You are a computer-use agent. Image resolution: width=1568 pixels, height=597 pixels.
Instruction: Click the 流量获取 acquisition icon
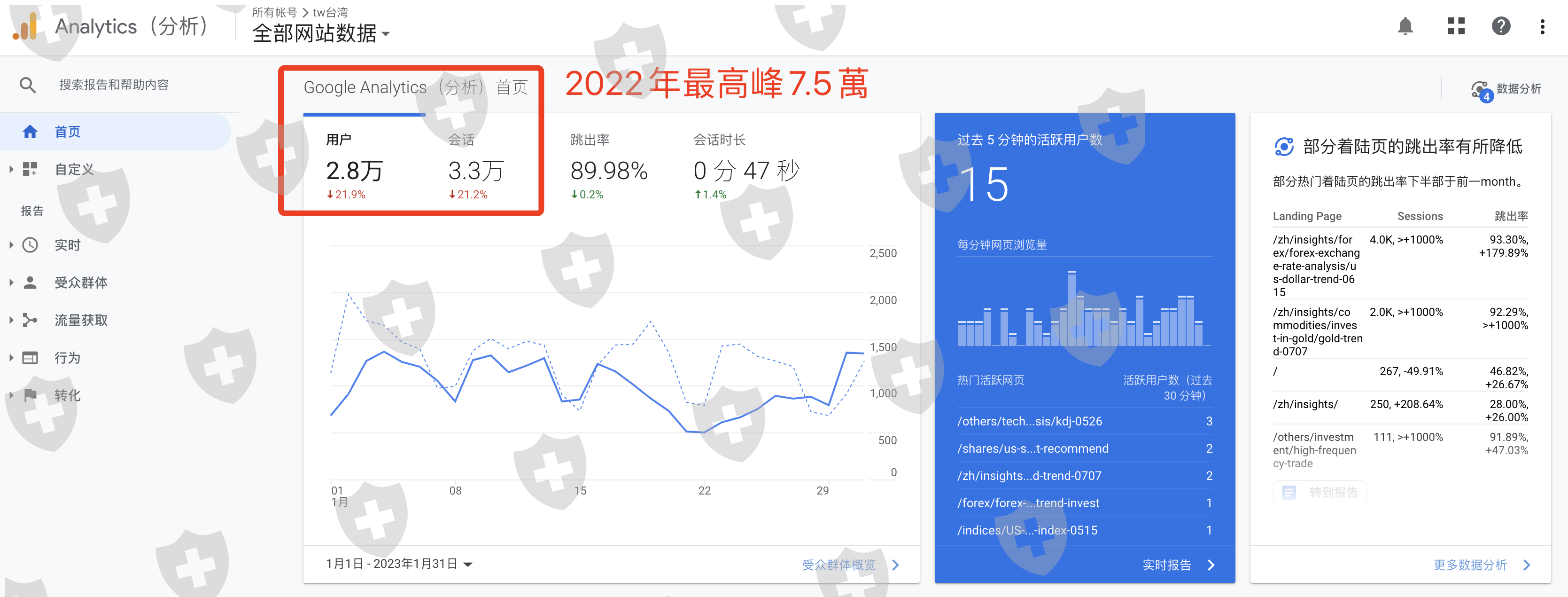pyautogui.click(x=30, y=321)
